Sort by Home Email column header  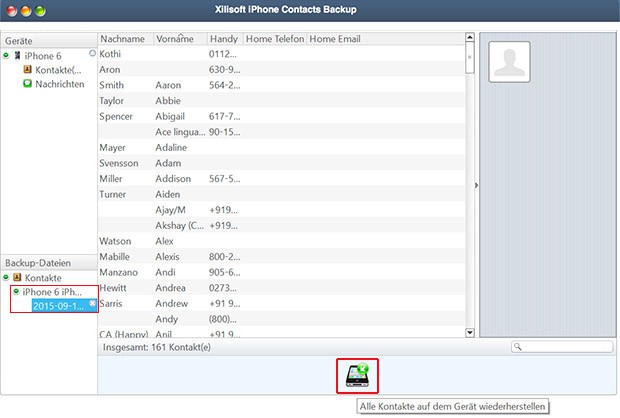[x=335, y=39]
